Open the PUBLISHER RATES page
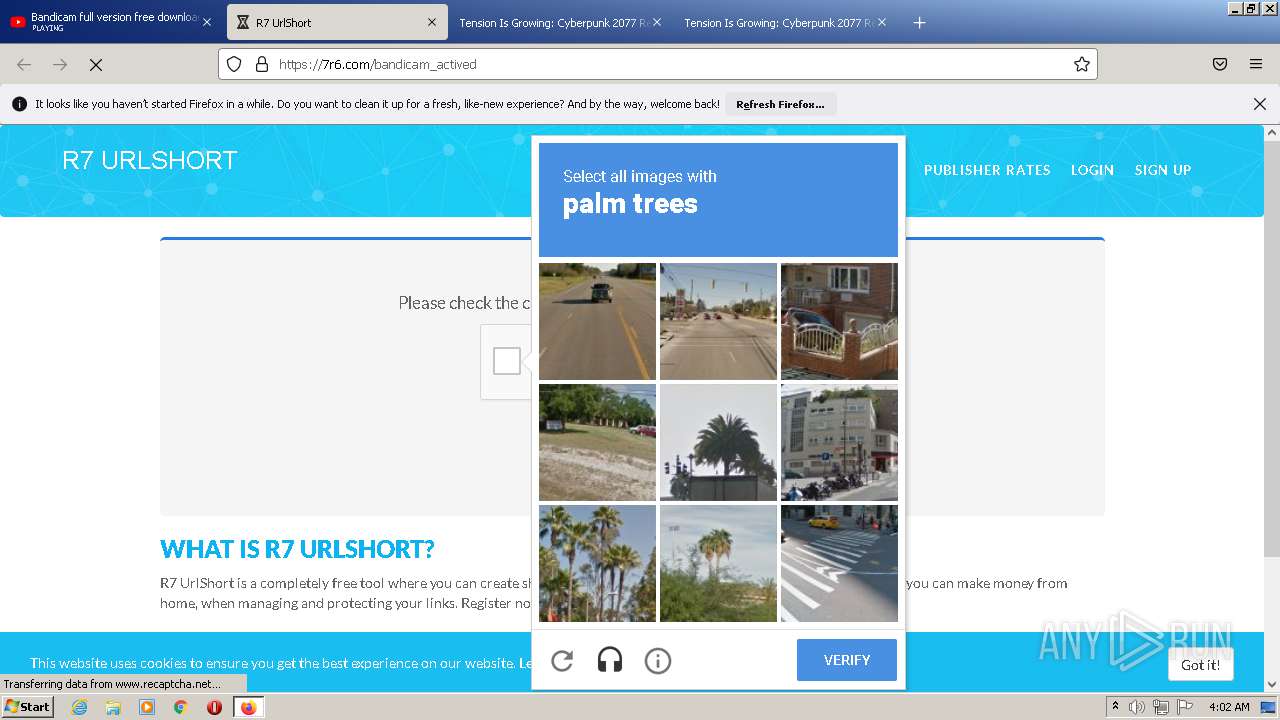This screenshot has height=720, width=1280. [x=987, y=170]
